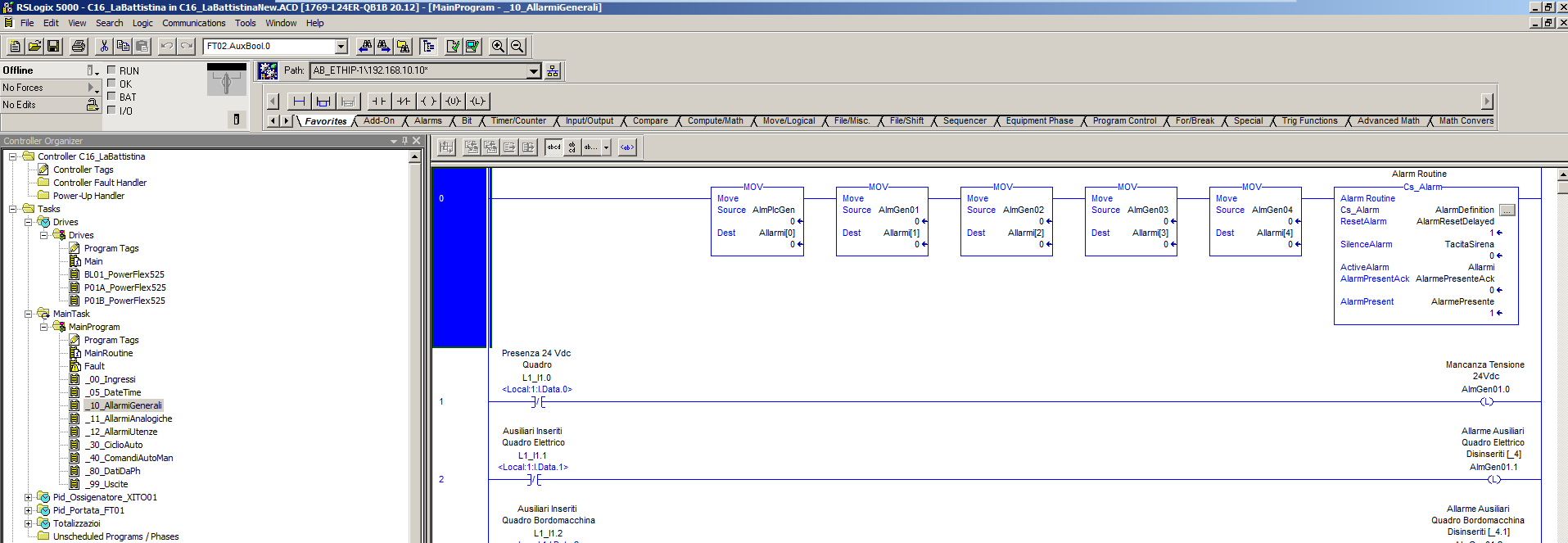Image resolution: width=1568 pixels, height=543 pixels.
Task: Switch to the Compare instruction tab
Action: click(x=650, y=121)
